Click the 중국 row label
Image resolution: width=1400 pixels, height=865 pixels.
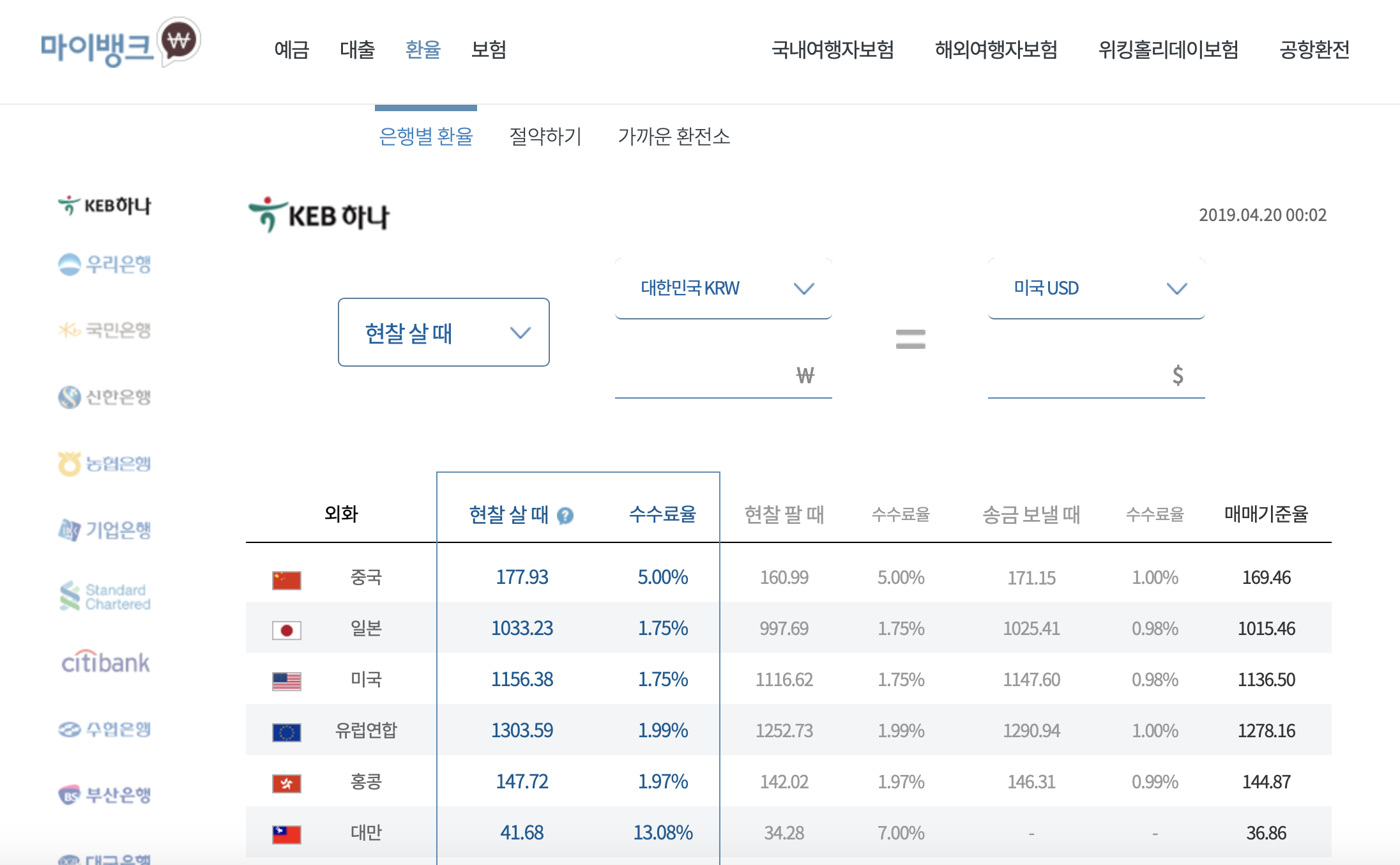(x=366, y=578)
